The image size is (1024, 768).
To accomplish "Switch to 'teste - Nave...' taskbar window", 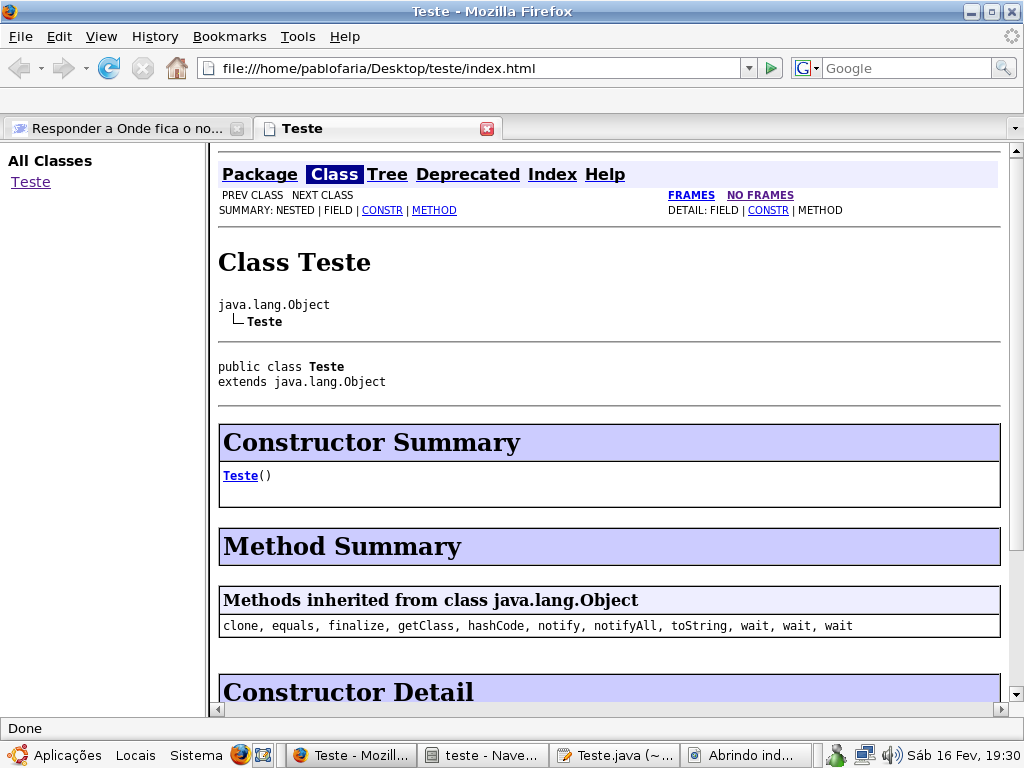I will tap(483, 756).
